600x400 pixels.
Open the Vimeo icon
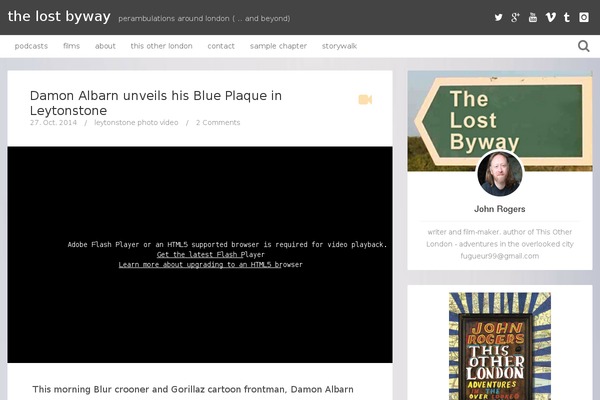[550, 17]
